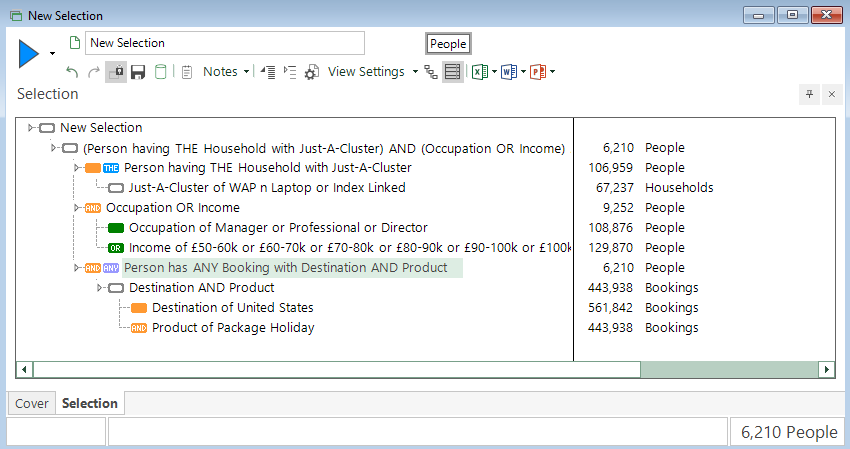Click the box icon beside Just-A-Cluster of WAP
Viewport: 850px width, 449px height.
tap(116, 188)
